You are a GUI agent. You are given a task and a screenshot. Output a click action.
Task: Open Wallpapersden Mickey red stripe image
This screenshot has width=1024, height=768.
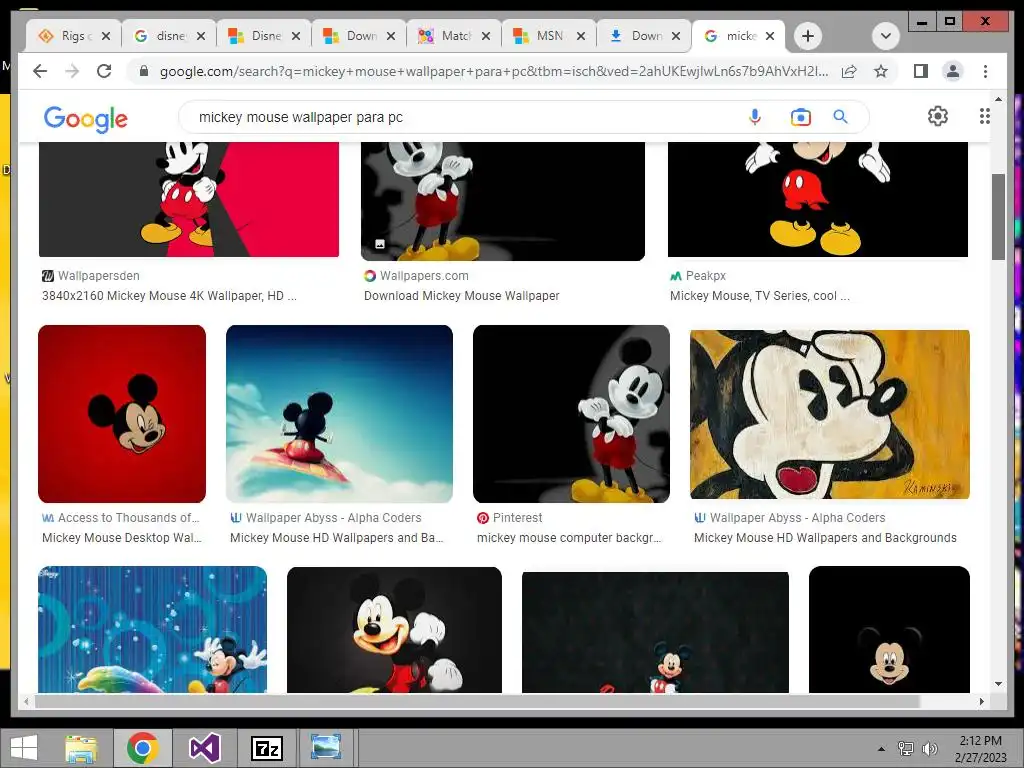pyautogui.click(x=189, y=199)
